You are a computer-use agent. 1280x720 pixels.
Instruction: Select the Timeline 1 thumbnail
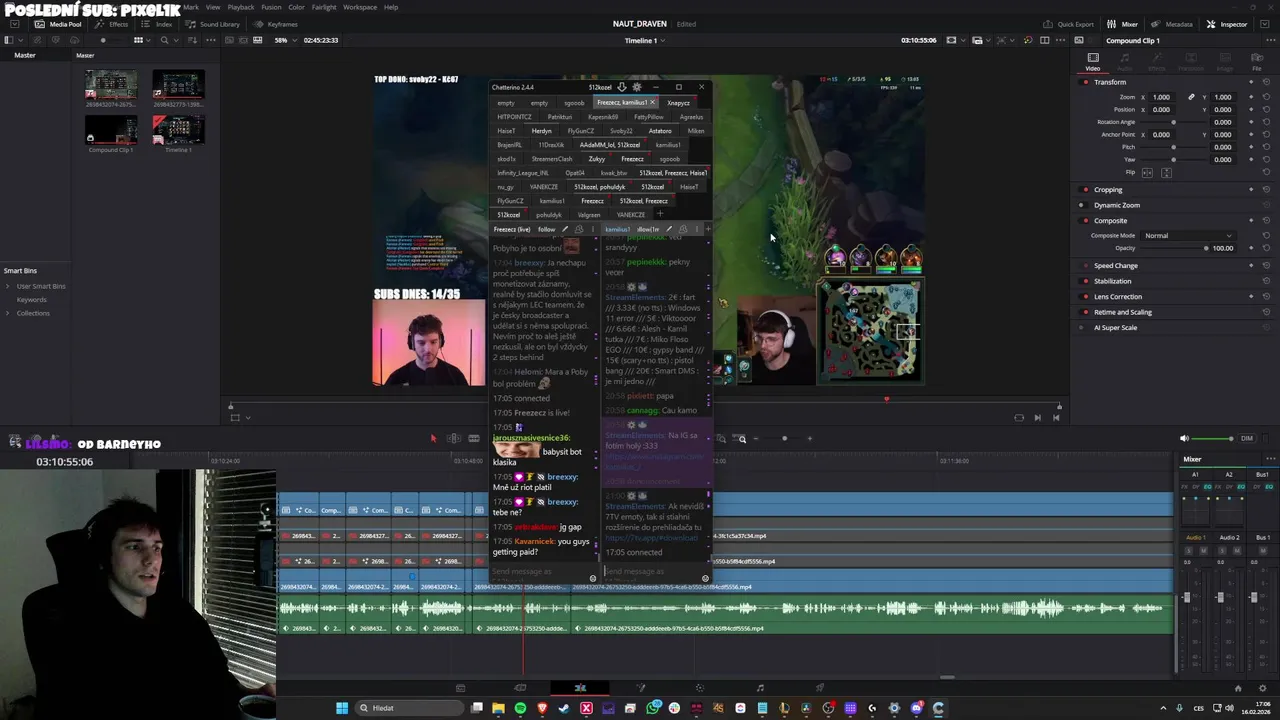click(178, 130)
